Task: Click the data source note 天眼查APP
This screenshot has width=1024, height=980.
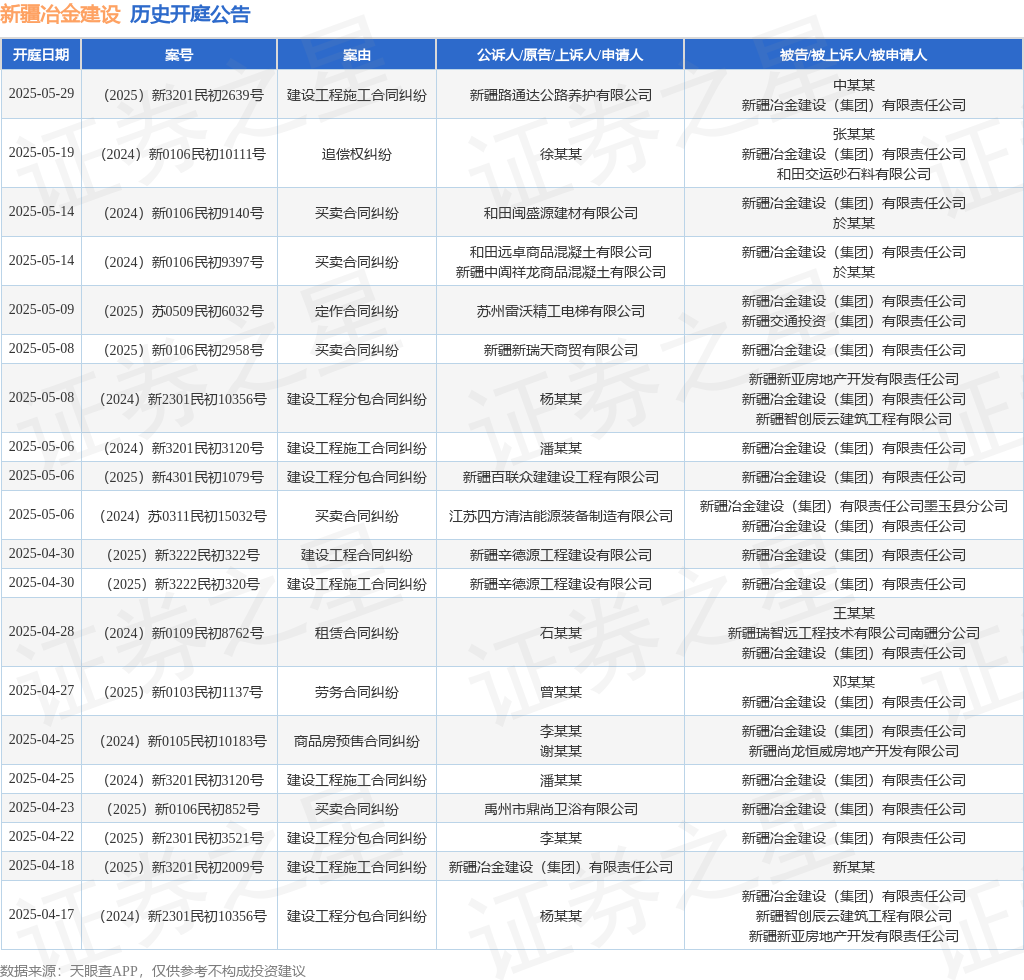Action: pos(104,971)
